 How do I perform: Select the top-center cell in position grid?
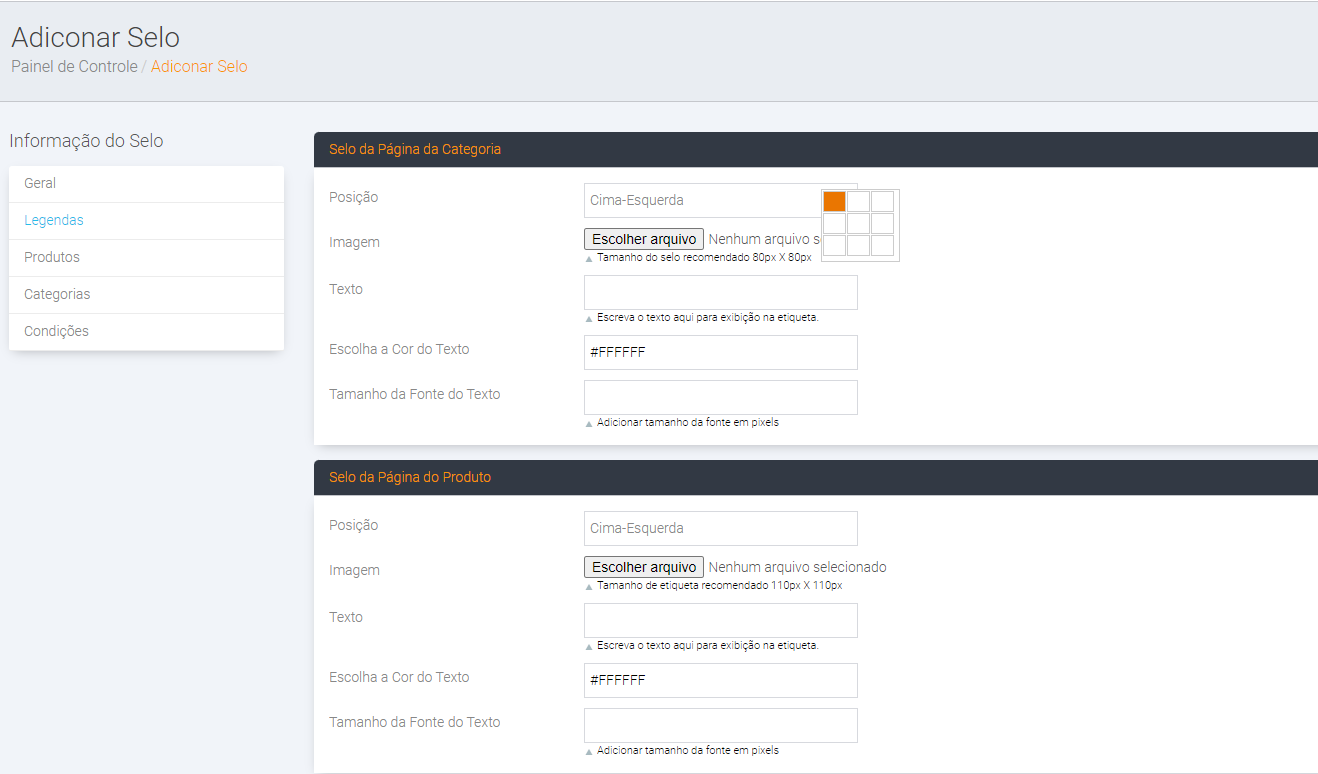coord(859,202)
